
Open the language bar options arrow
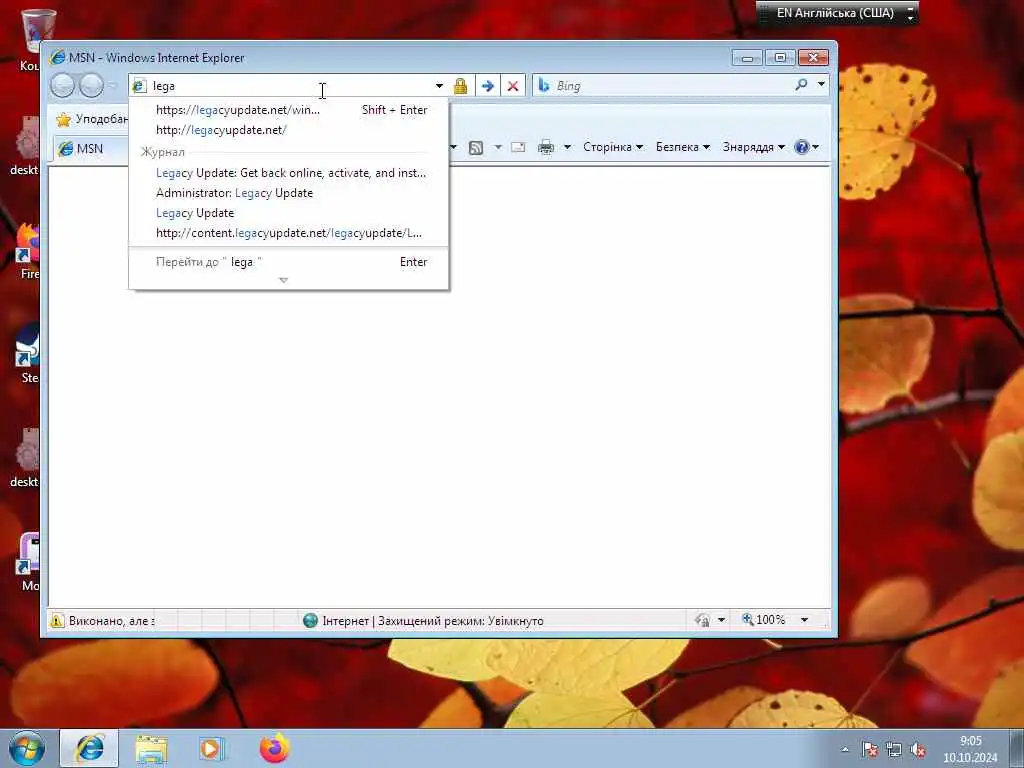[x=910, y=18]
